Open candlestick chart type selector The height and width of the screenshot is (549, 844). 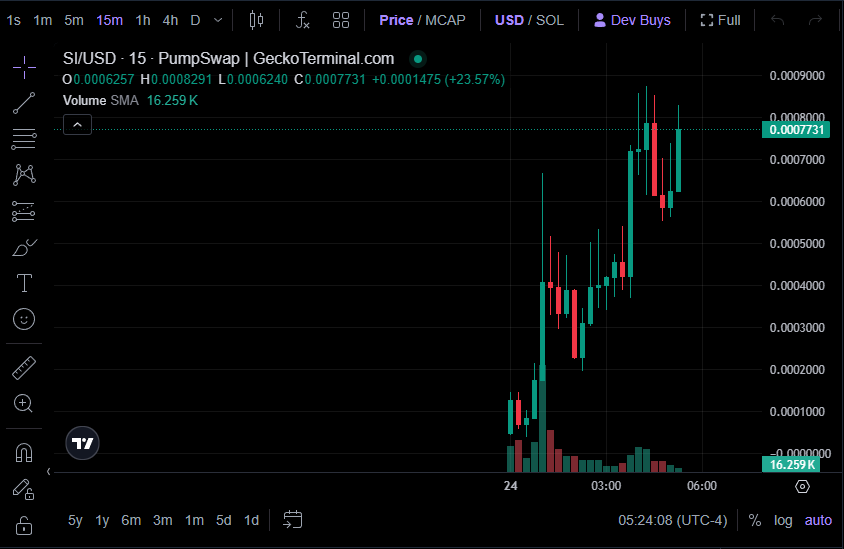click(x=256, y=20)
